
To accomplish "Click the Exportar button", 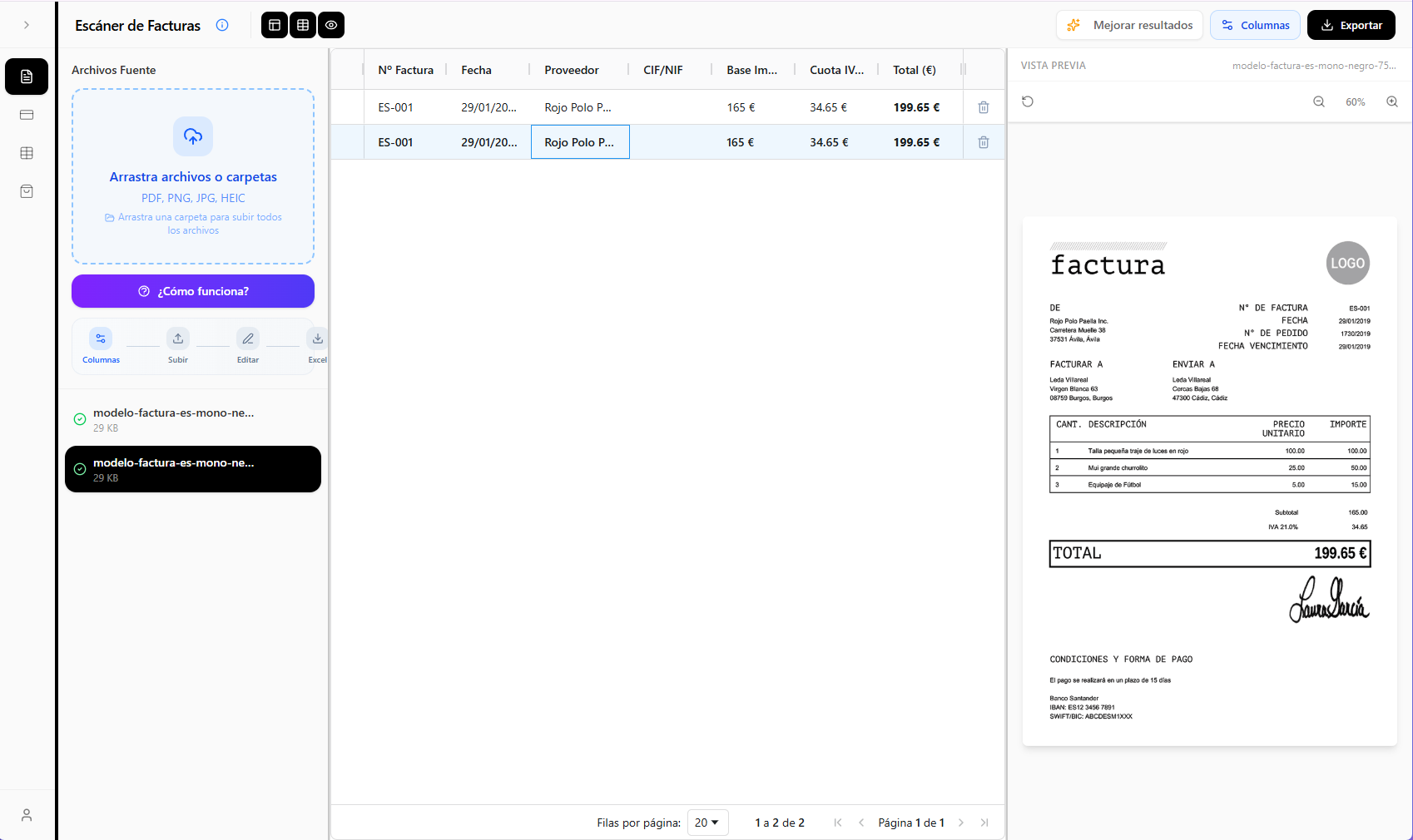I will 1351,25.
